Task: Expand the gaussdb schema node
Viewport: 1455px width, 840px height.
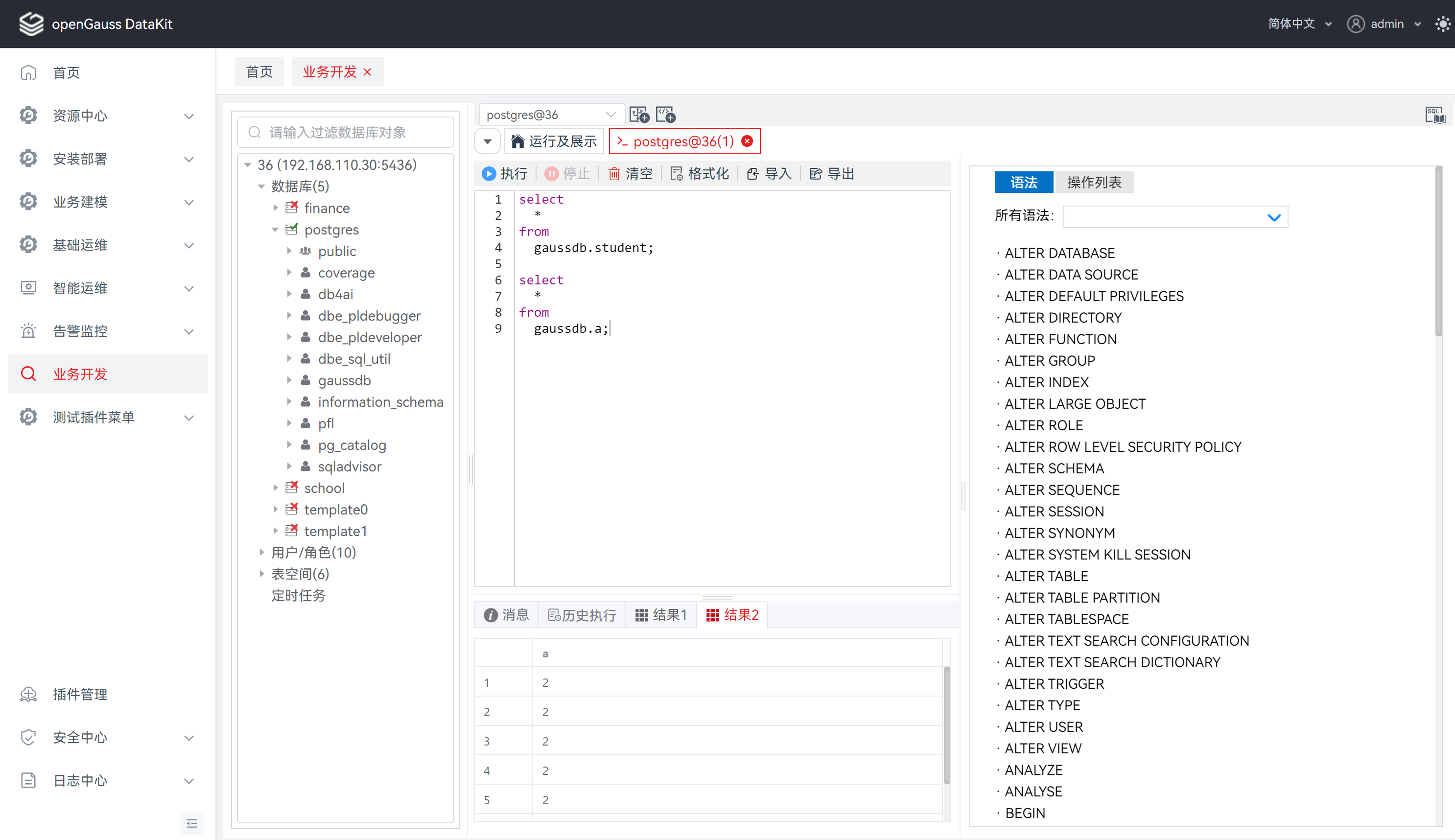Action: pos(289,380)
